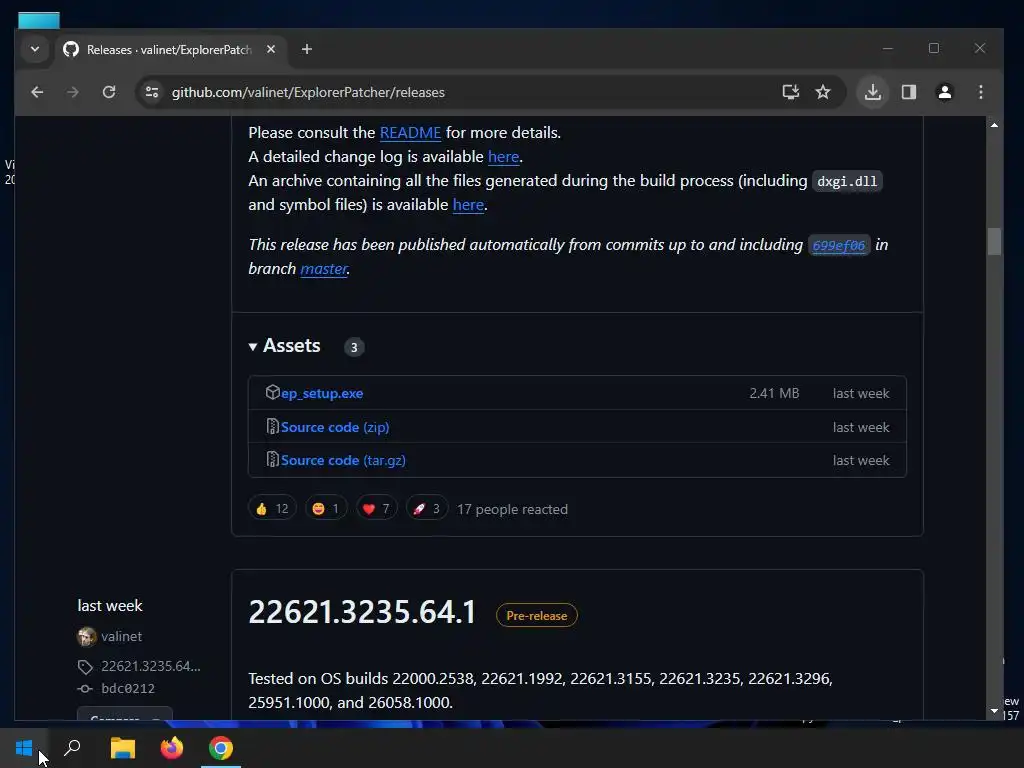Open the build archive here link
This screenshot has height=768, width=1024.
click(x=468, y=204)
